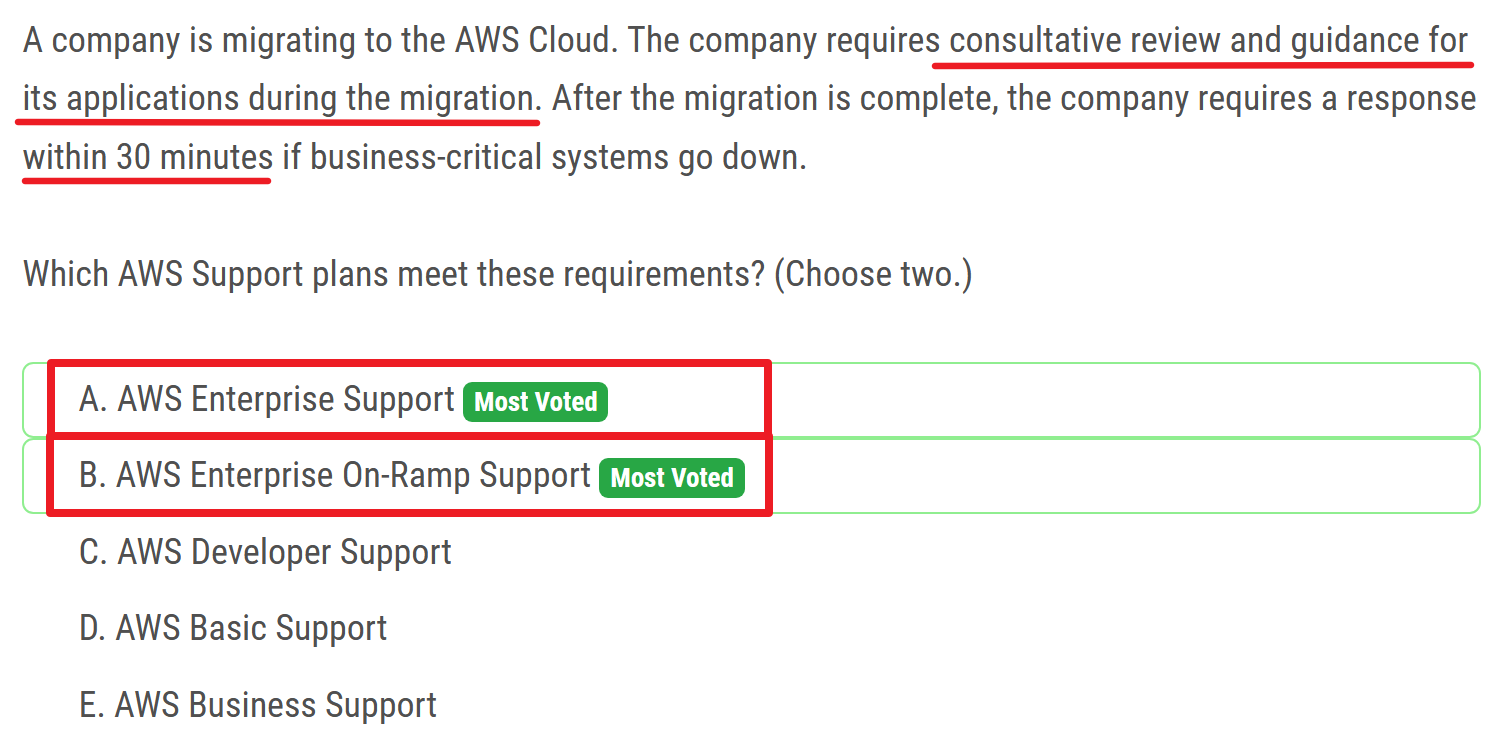Select answer A. AWS Enterprise Support

pyautogui.click(x=285, y=400)
